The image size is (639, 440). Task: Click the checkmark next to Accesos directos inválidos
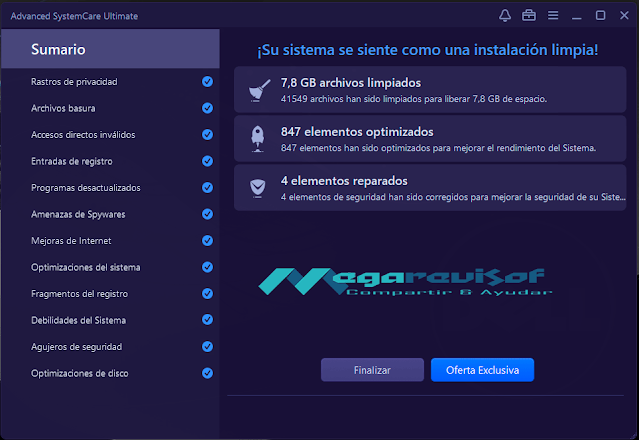(x=207, y=134)
